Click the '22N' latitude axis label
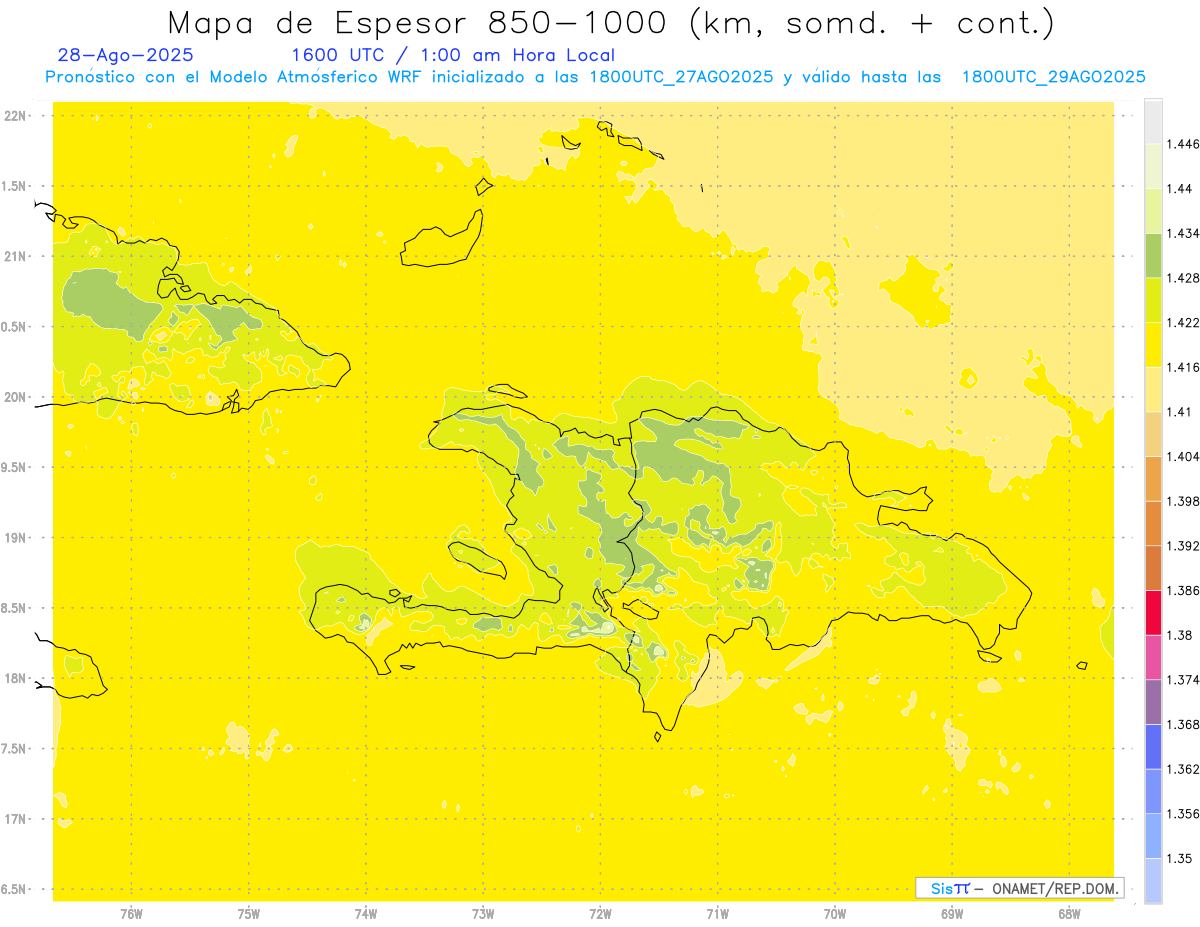1200x927 pixels. (x=16, y=116)
